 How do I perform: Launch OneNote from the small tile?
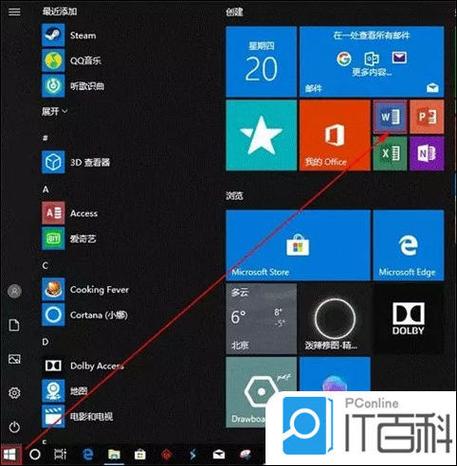pos(427,153)
